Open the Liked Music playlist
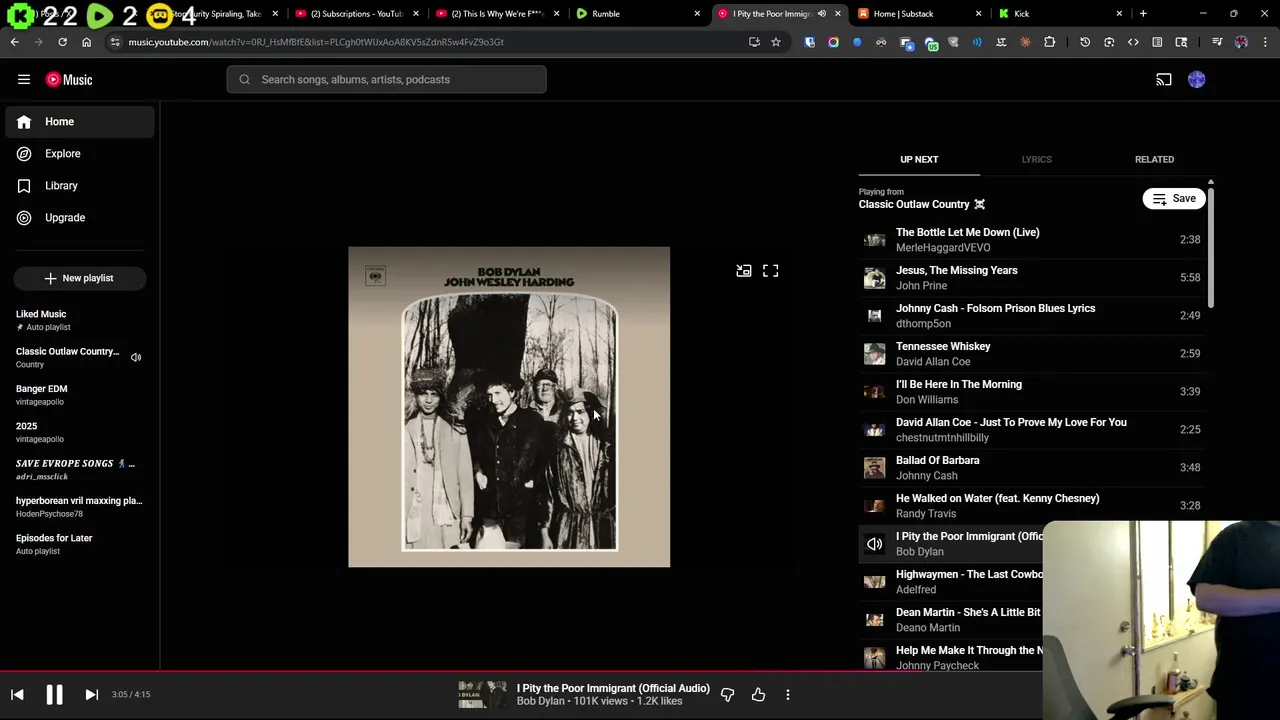 (x=80, y=320)
